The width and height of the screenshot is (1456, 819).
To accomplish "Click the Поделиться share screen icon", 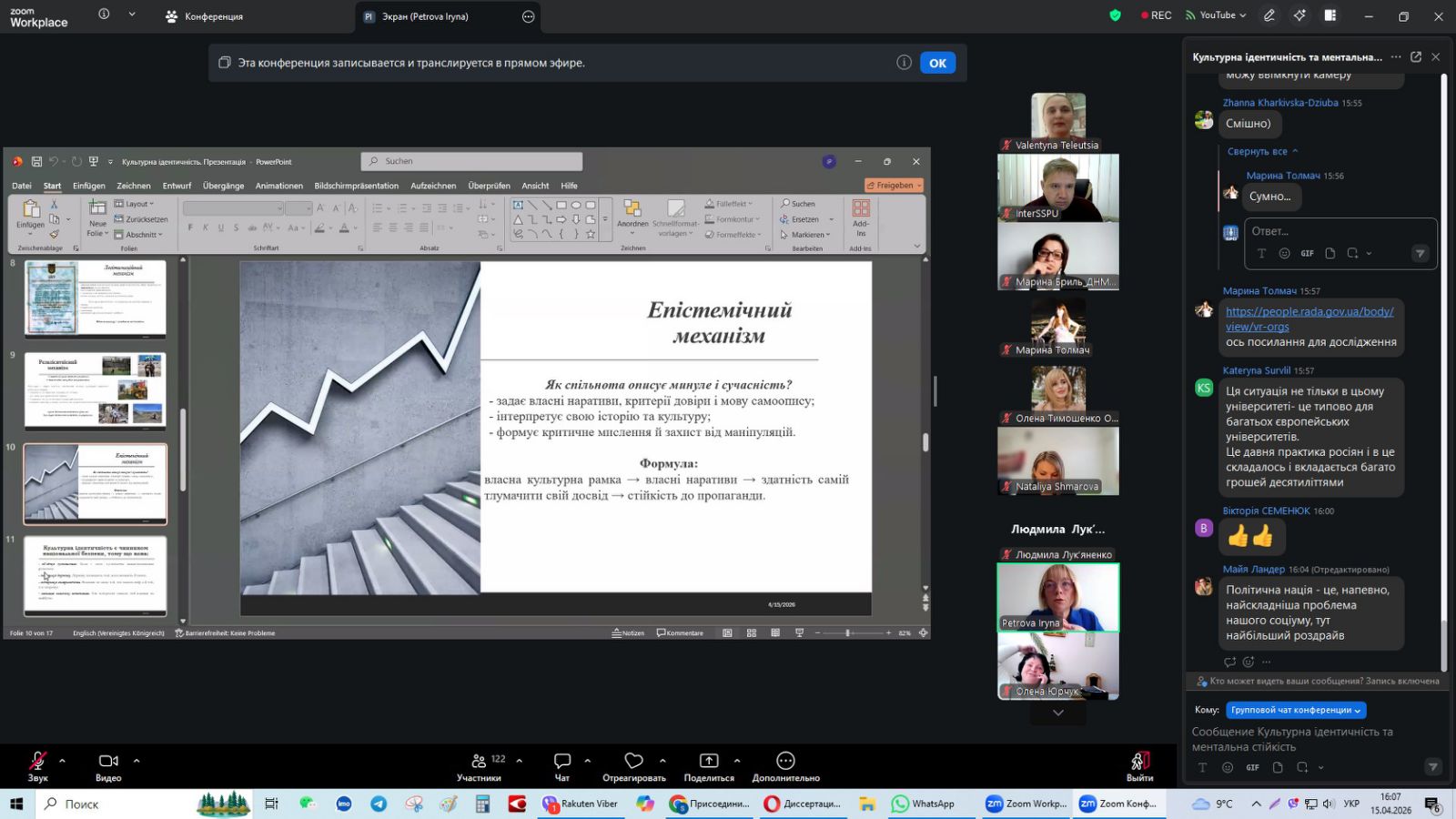I will 709,762.
